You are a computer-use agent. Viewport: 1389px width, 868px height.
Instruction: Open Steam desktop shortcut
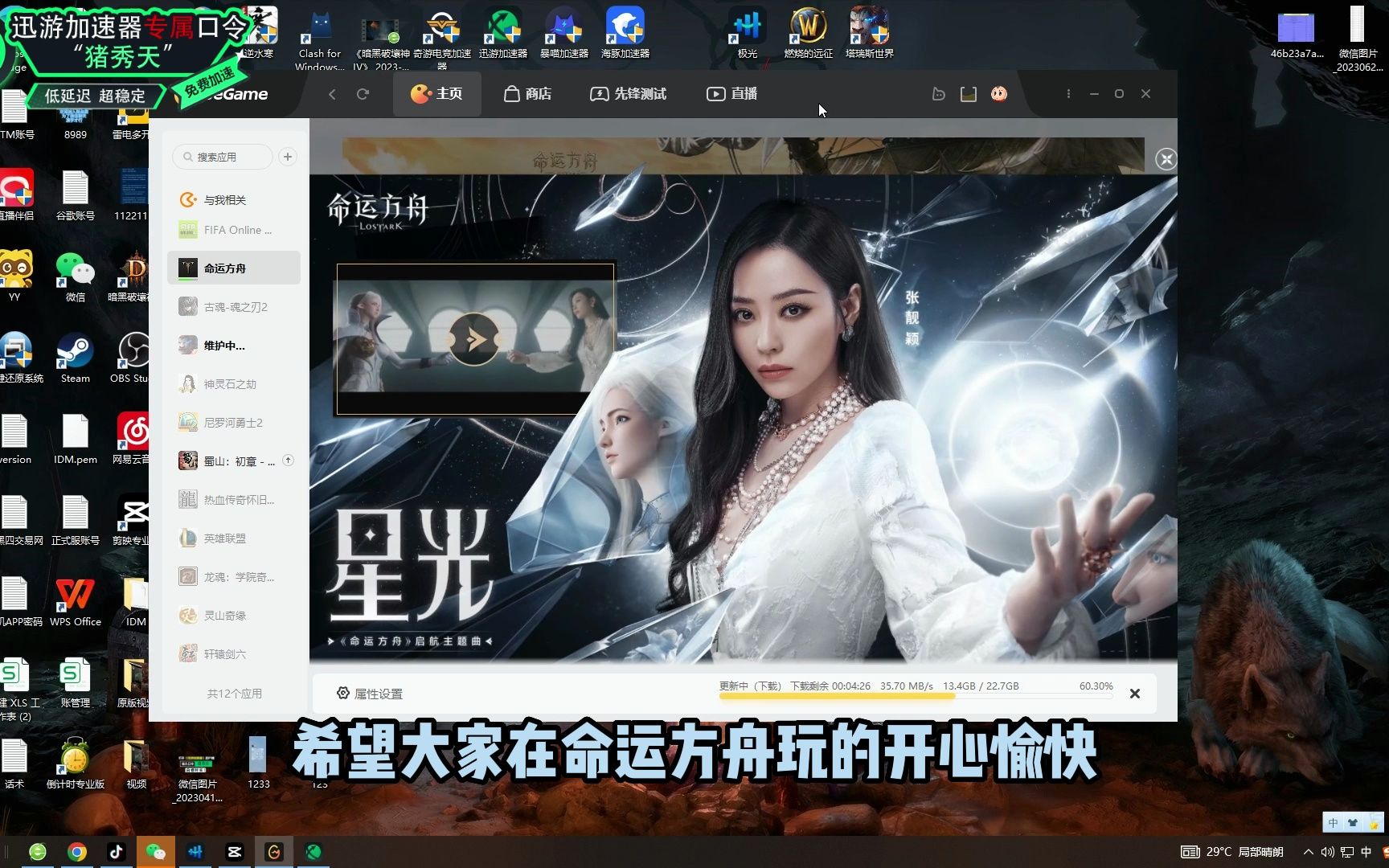tap(75, 358)
